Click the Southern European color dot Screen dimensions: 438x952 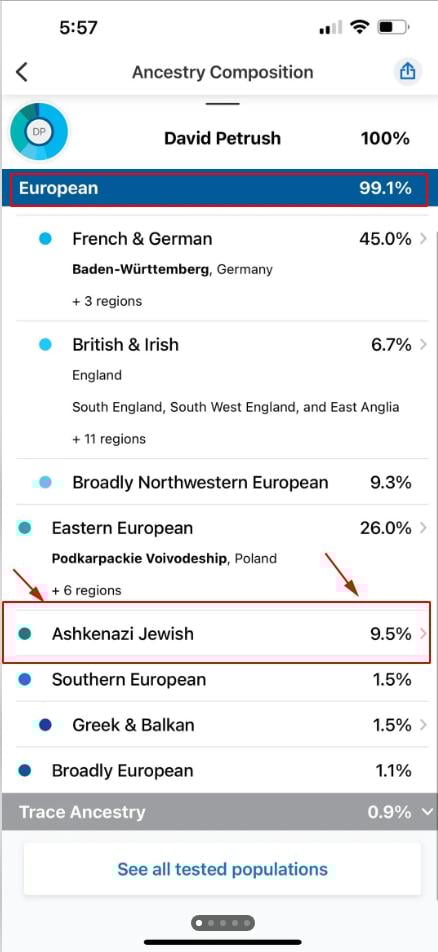coord(25,679)
